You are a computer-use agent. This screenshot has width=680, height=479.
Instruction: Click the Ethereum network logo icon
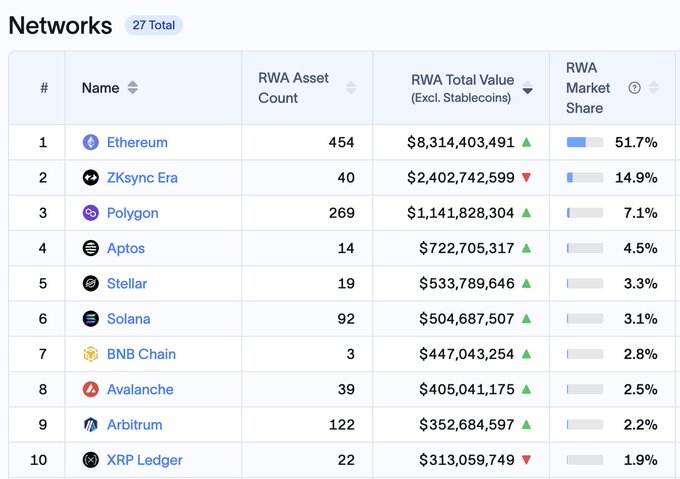[x=90, y=142]
